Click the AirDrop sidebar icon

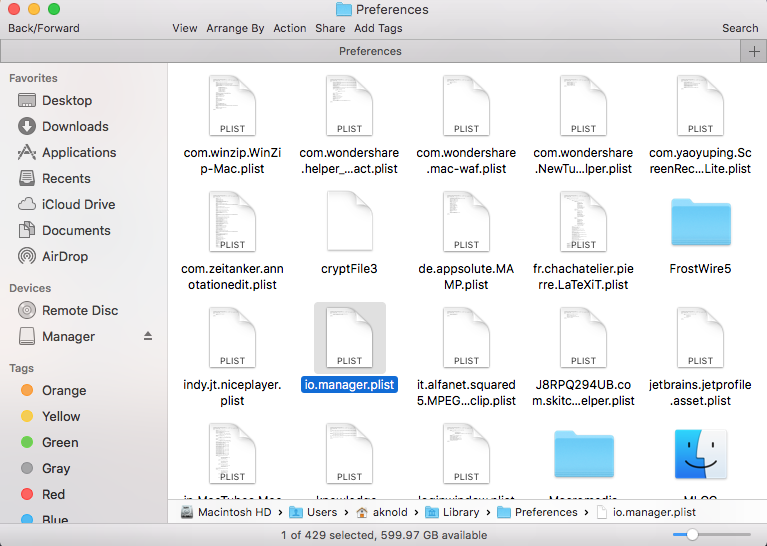(x=27, y=256)
